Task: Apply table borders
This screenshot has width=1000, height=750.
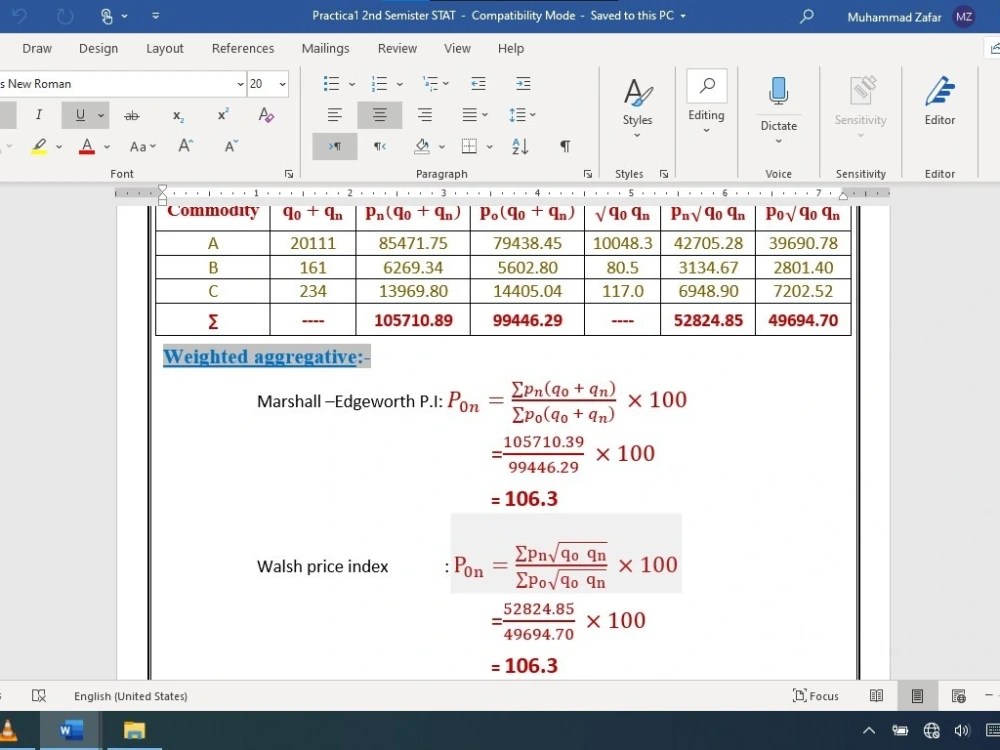Action: click(469, 146)
